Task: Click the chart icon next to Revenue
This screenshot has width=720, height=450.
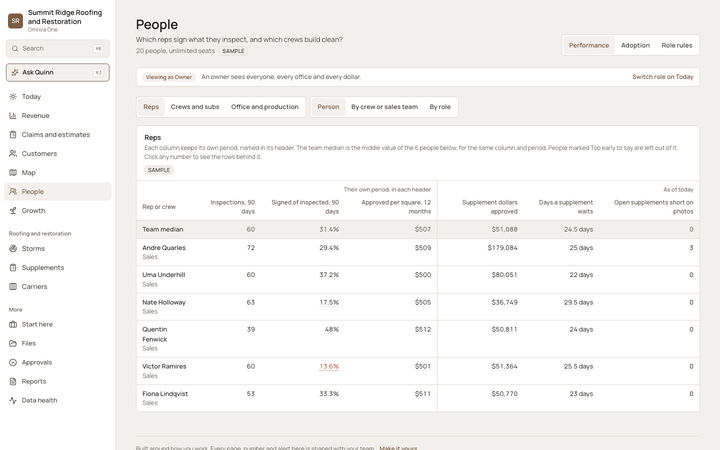Action: tap(13, 116)
